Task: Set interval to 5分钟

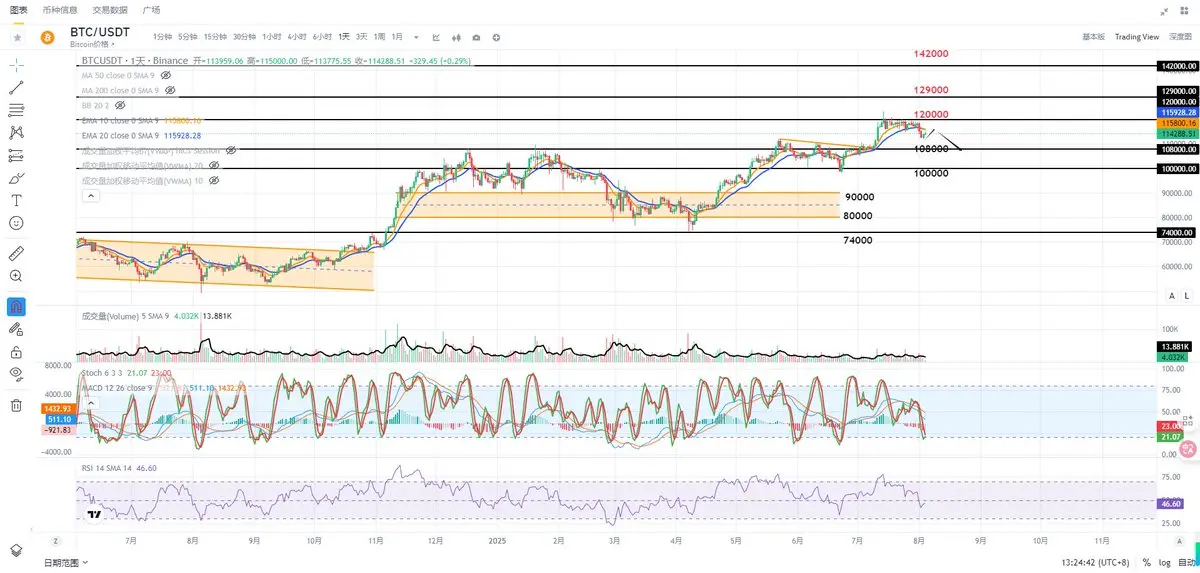Action: click(x=187, y=37)
